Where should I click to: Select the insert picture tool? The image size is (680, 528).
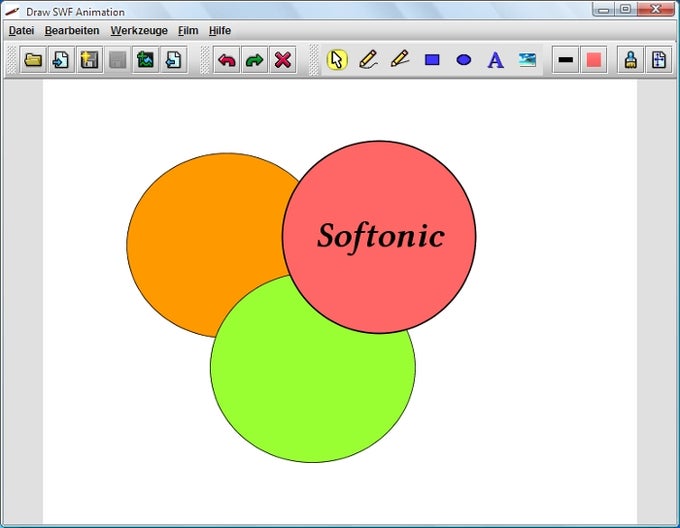point(527,60)
